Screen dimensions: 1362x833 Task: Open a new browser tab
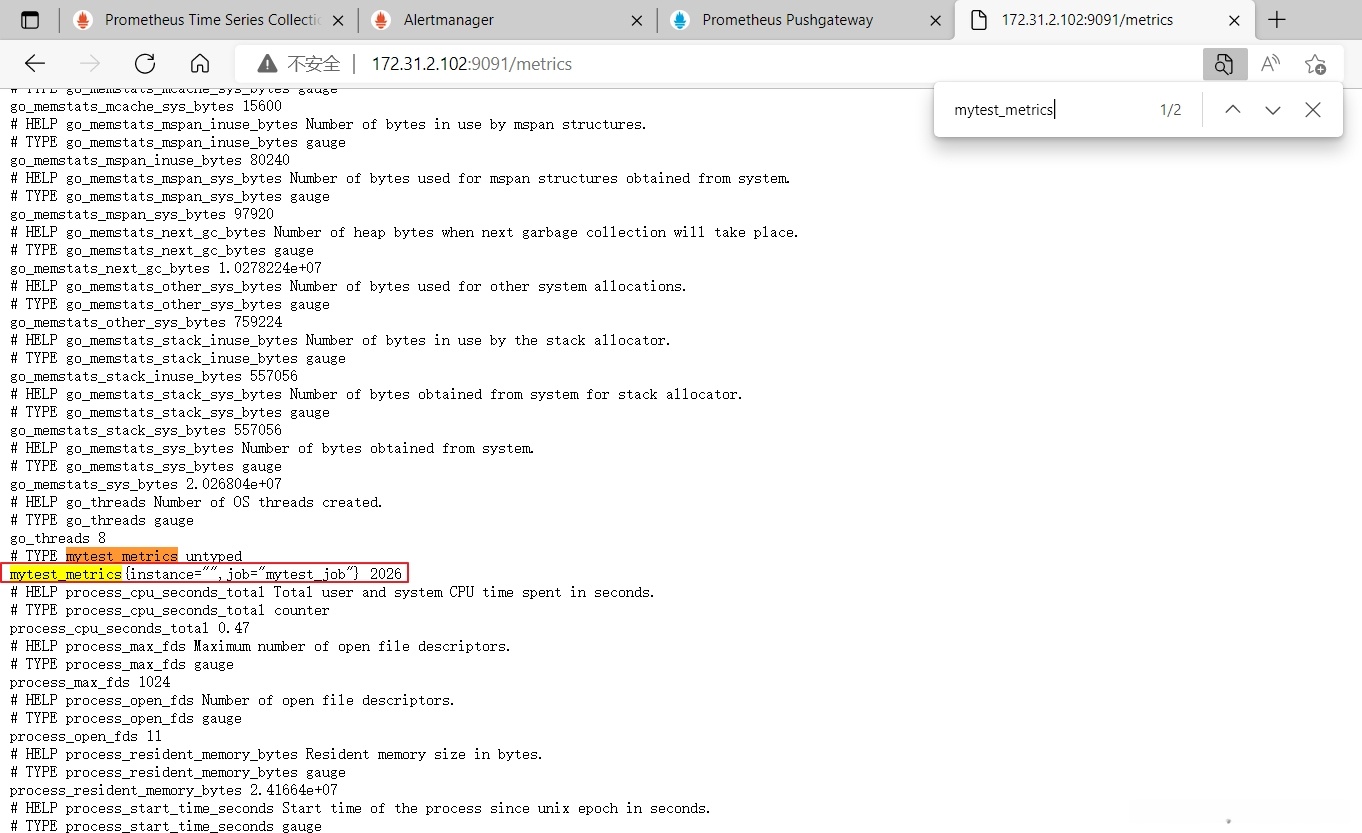(1277, 20)
